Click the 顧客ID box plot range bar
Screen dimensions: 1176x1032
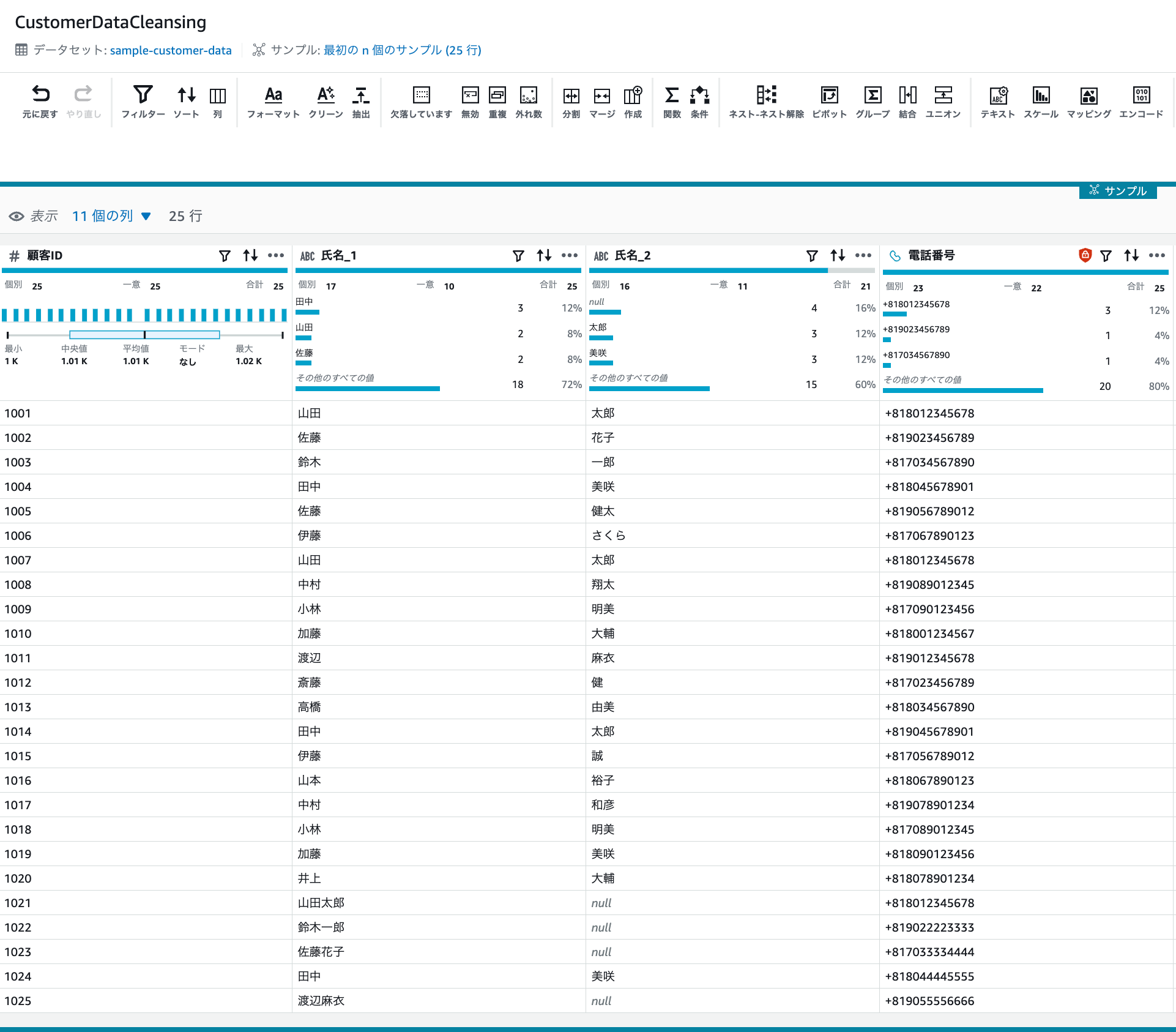coord(144,335)
